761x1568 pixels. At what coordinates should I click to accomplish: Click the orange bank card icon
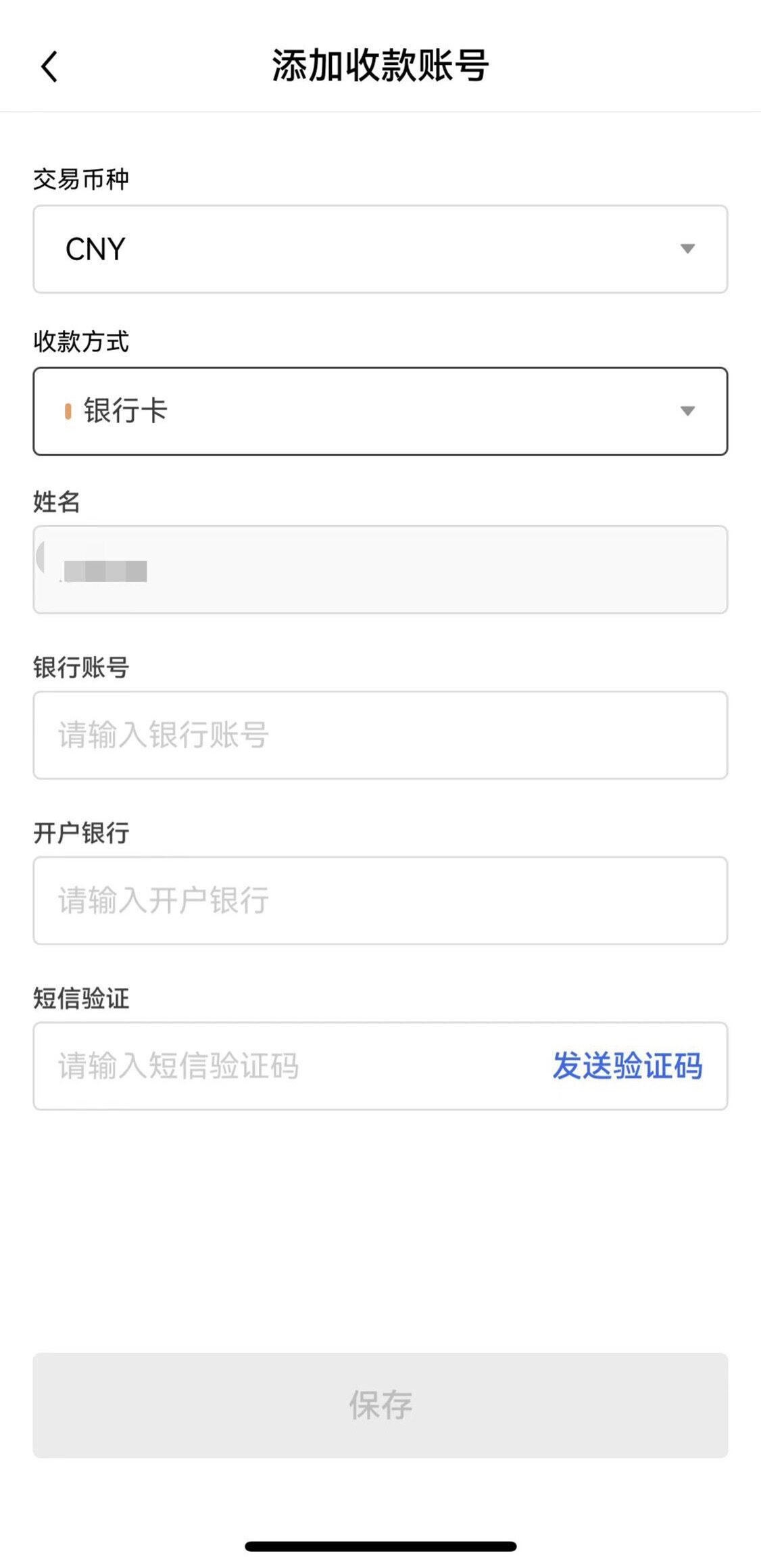68,411
